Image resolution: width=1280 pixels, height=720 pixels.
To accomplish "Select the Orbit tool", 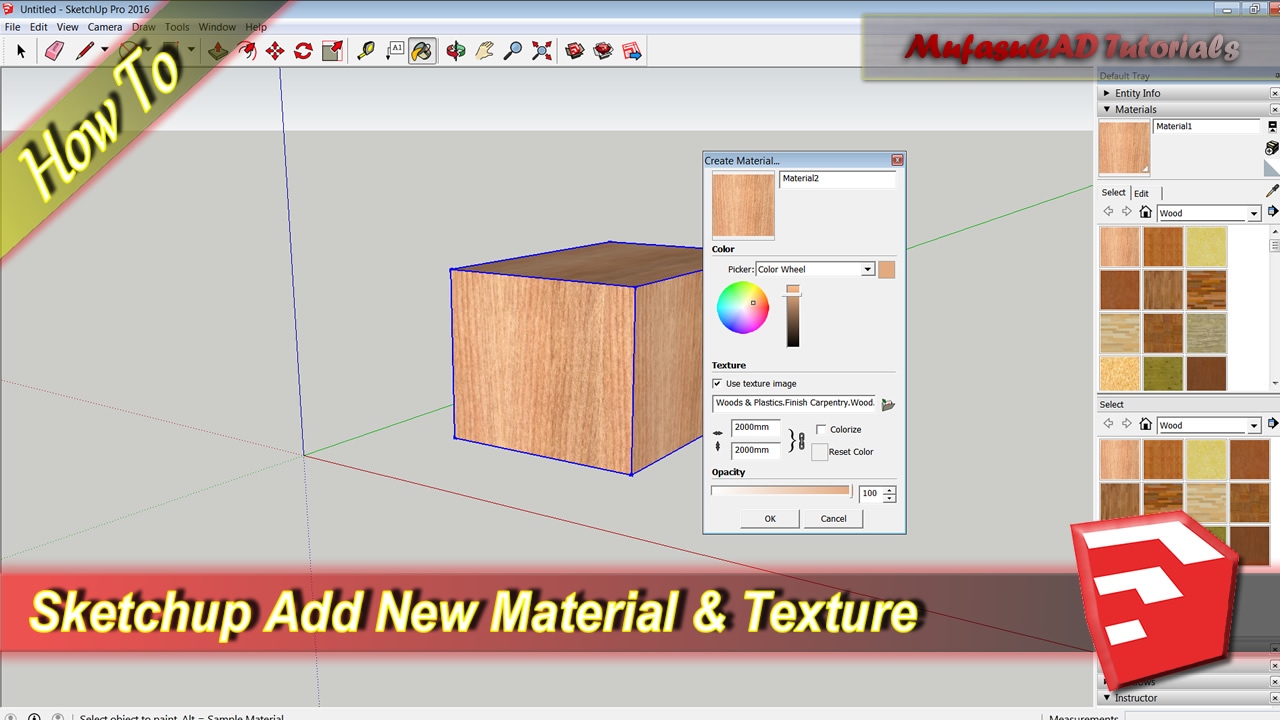I will pyautogui.click(x=456, y=51).
